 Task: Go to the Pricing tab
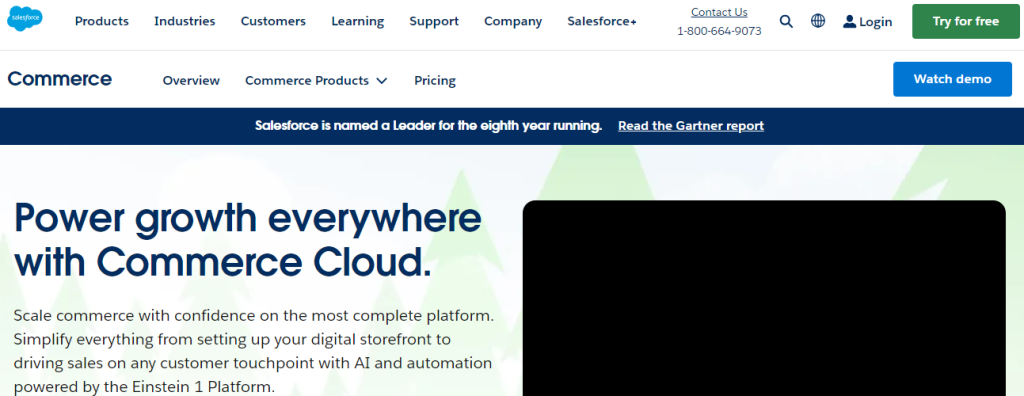[x=435, y=80]
